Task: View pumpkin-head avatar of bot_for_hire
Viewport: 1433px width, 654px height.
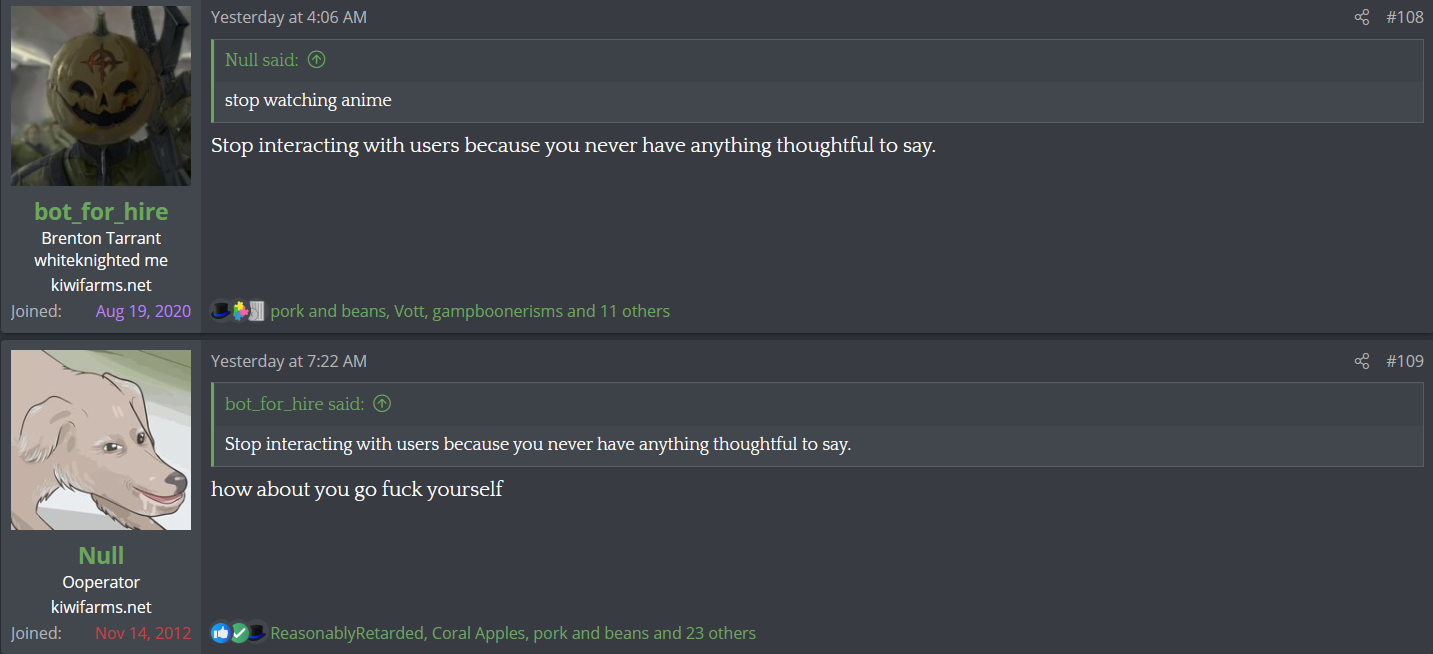Action: point(101,96)
